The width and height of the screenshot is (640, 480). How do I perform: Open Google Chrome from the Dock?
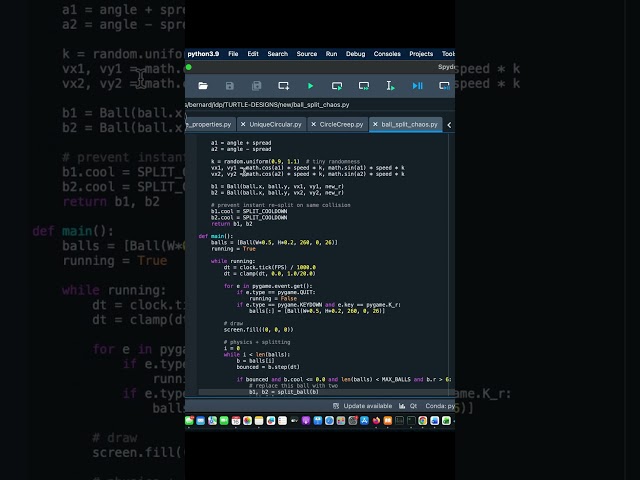click(422, 420)
